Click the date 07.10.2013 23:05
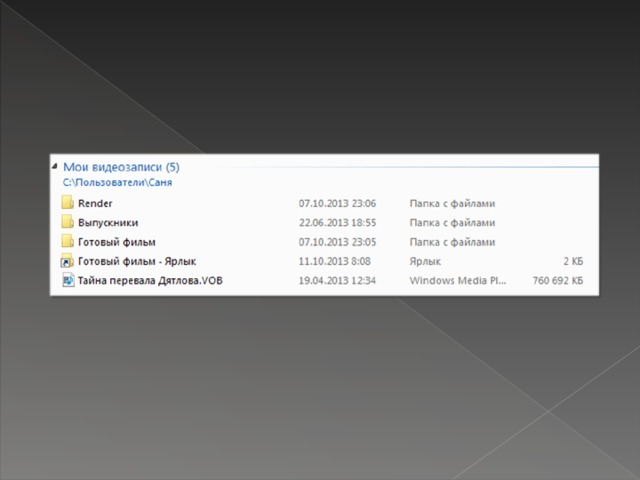Screen dimensions: 640x480 tap(337, 242)
